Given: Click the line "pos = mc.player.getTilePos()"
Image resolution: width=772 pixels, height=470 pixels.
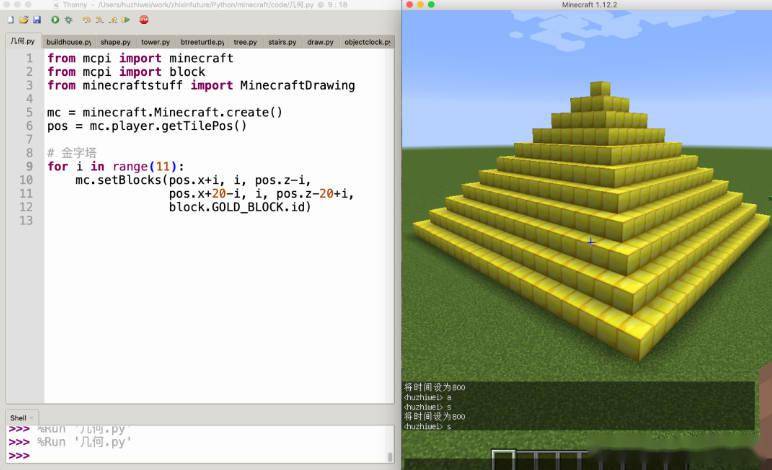Looking at the screenshot, I should (x=147, y=126).
